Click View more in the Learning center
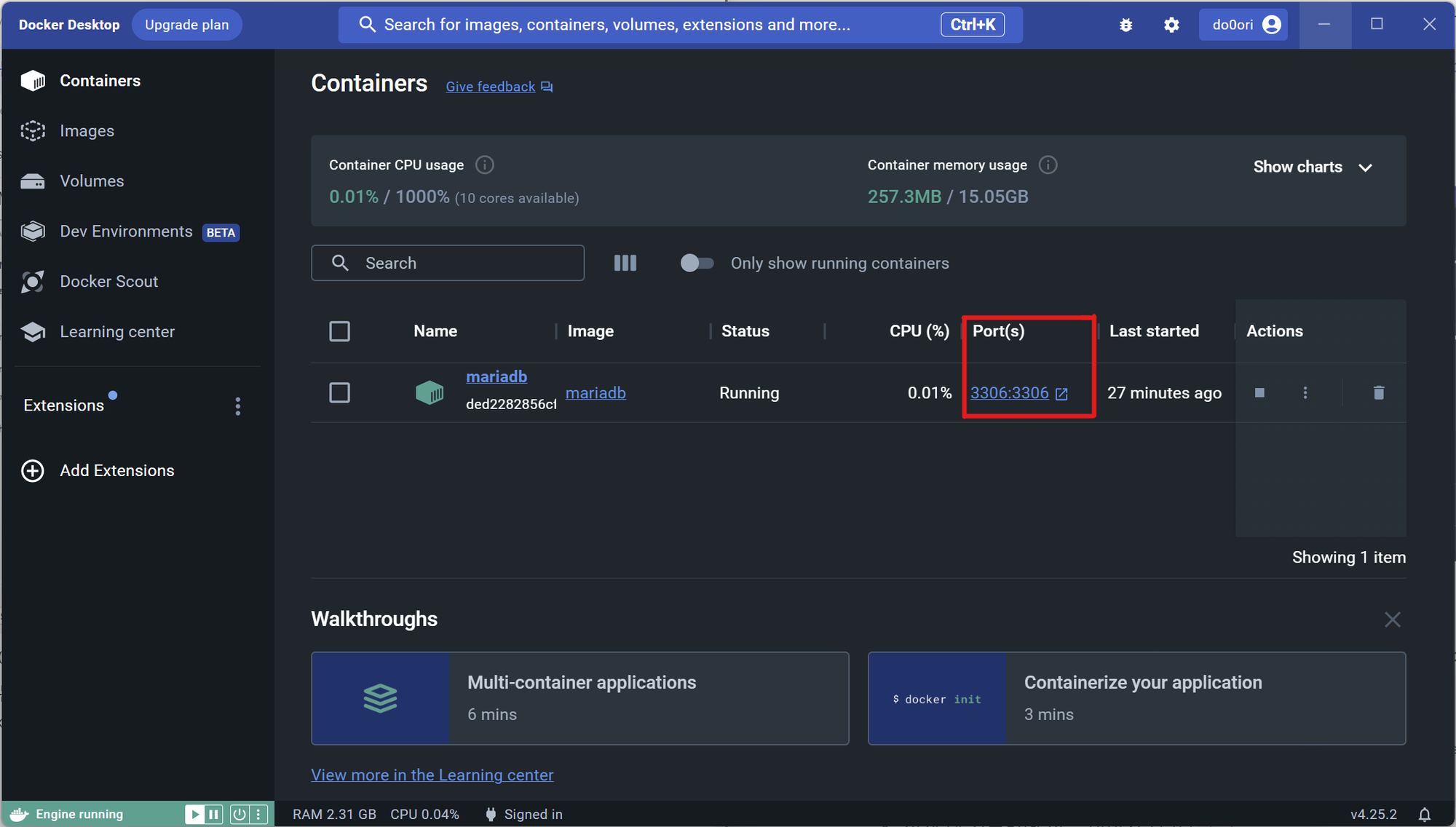Screen dimensions: 1456x827 [x=432, y=775]
